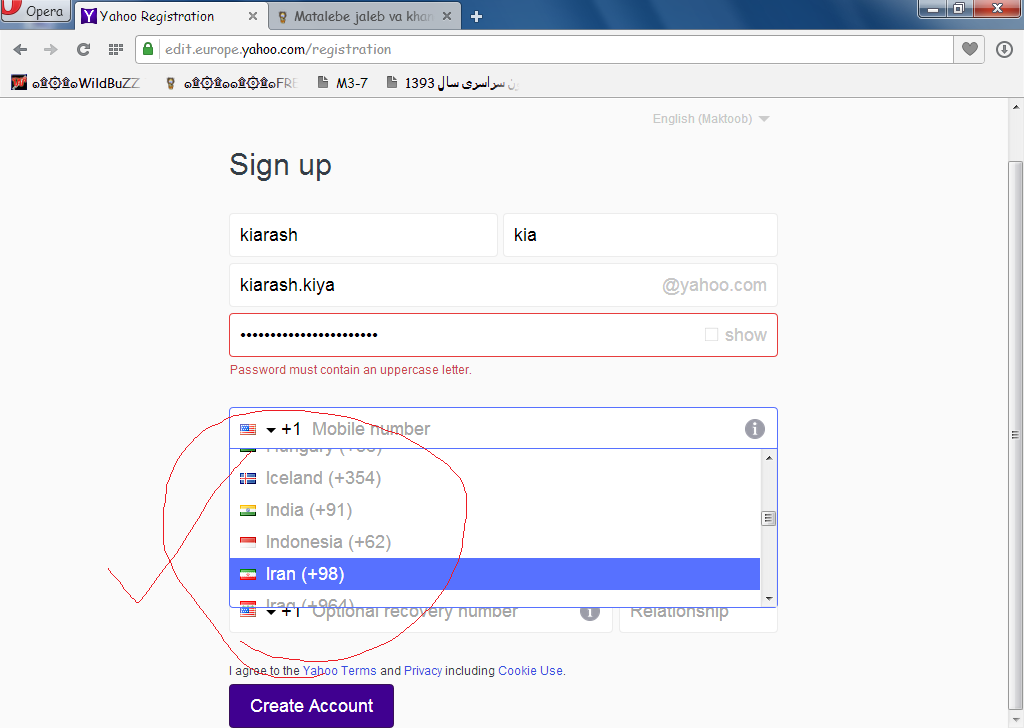
Task: Open the M3-7 bookmark
Action: 343,83
